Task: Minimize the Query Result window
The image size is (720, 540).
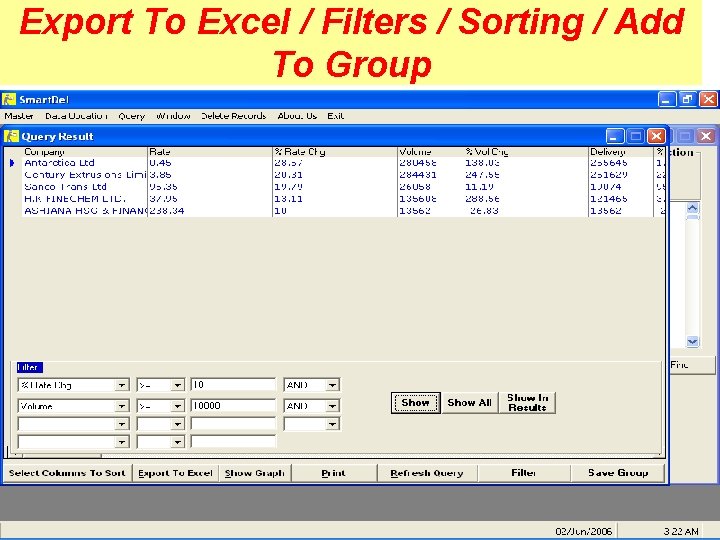Action: pos(615,136)
